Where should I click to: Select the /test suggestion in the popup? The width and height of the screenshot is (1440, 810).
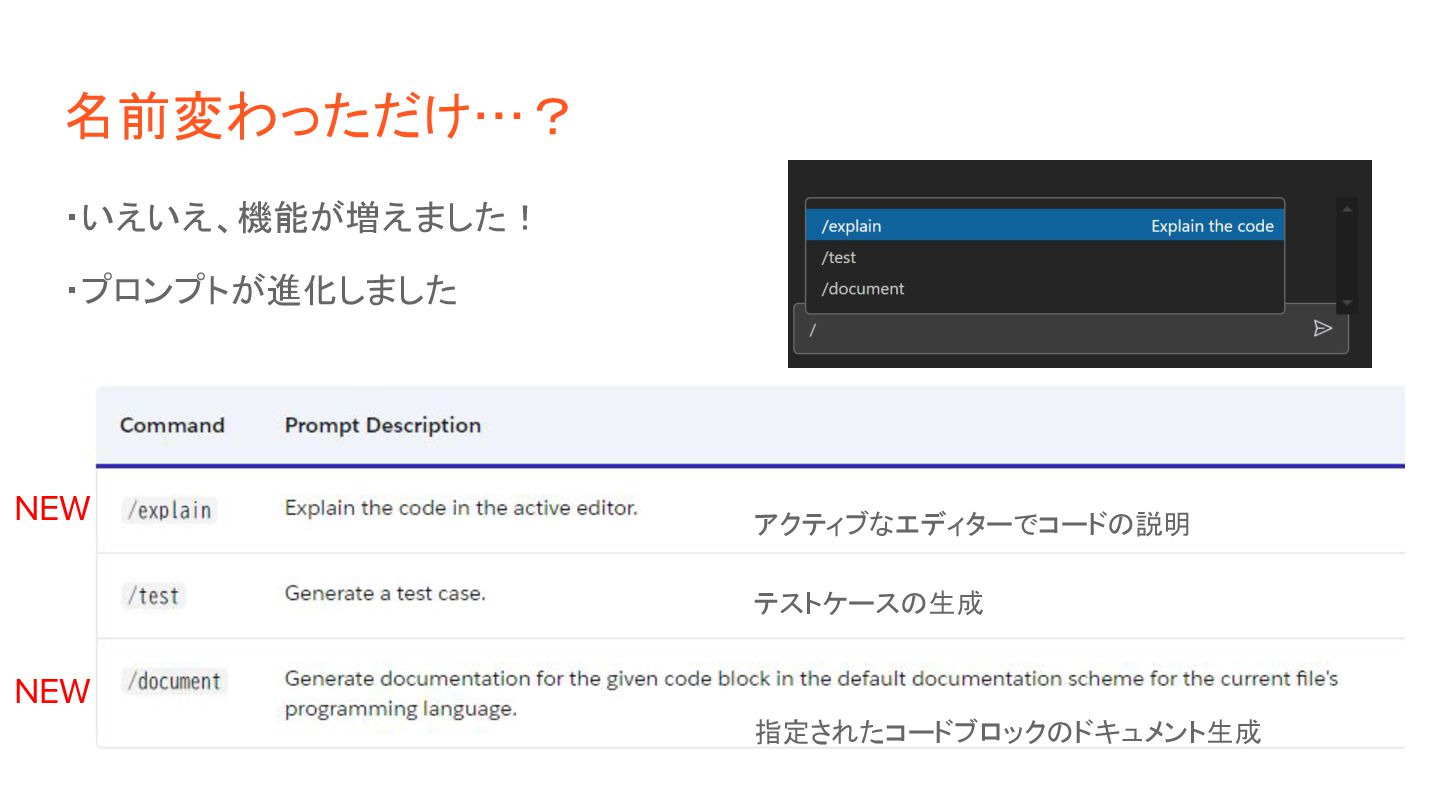1045,257
